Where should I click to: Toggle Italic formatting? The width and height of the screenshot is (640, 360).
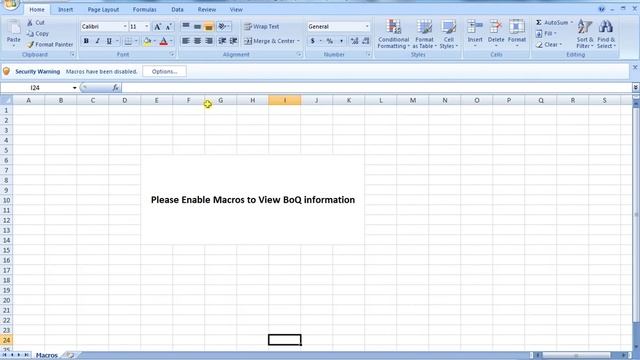[x=98, y=41]
